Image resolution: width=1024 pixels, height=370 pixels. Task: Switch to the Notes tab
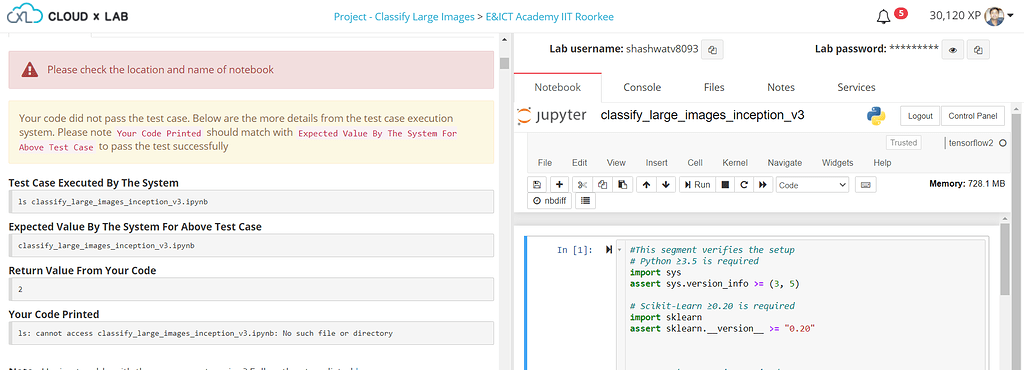780,87
